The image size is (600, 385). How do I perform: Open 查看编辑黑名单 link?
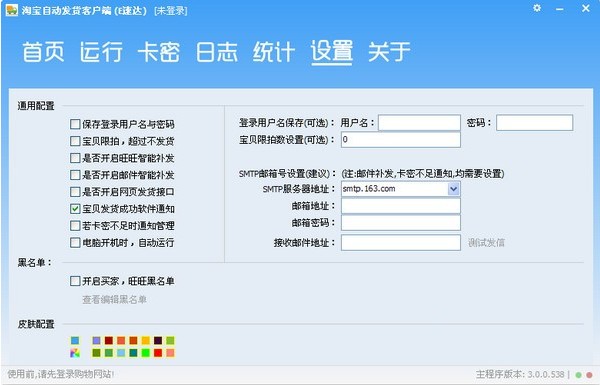tap(114, 300)
